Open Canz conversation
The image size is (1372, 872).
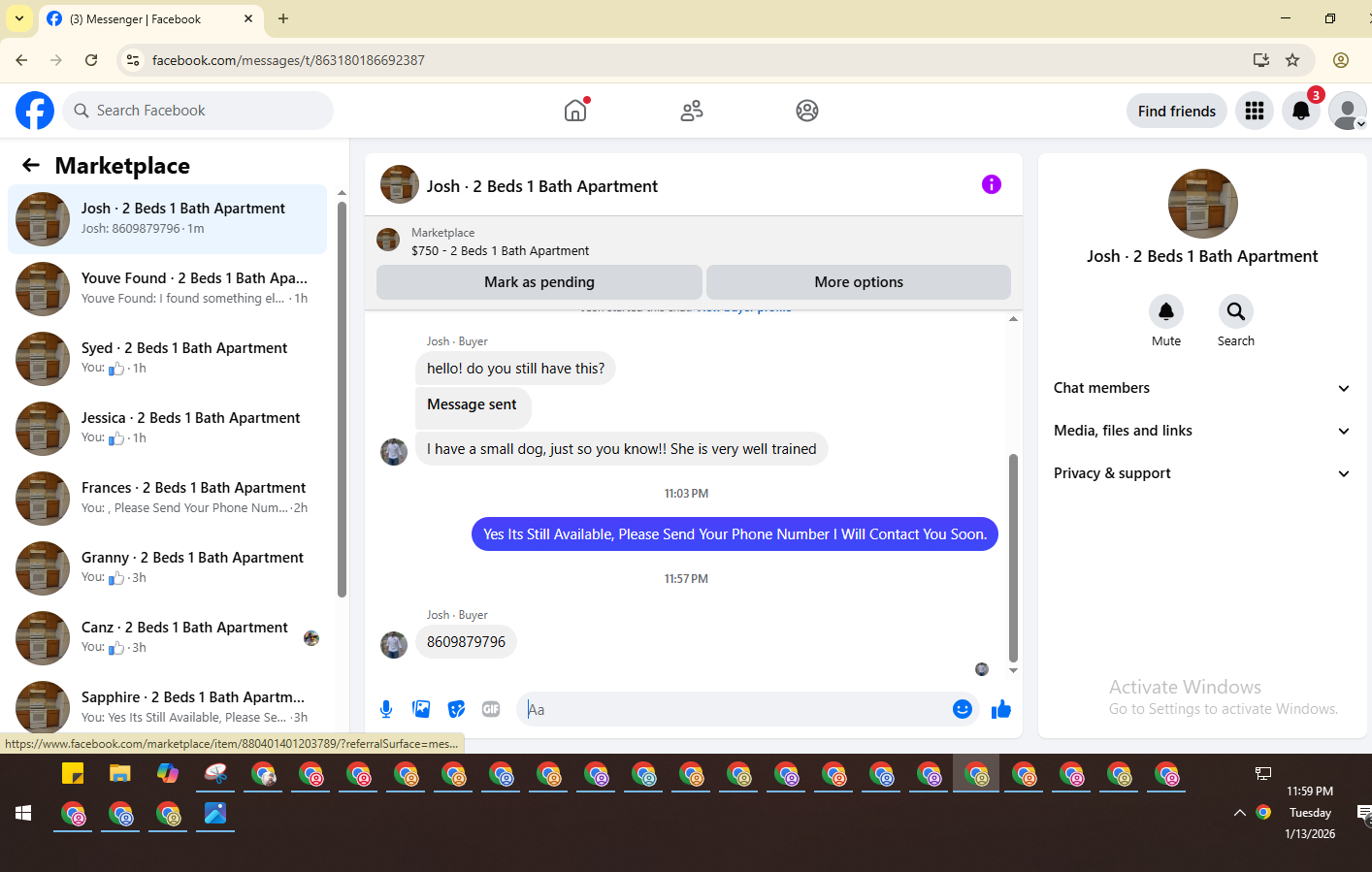point(167,638)
